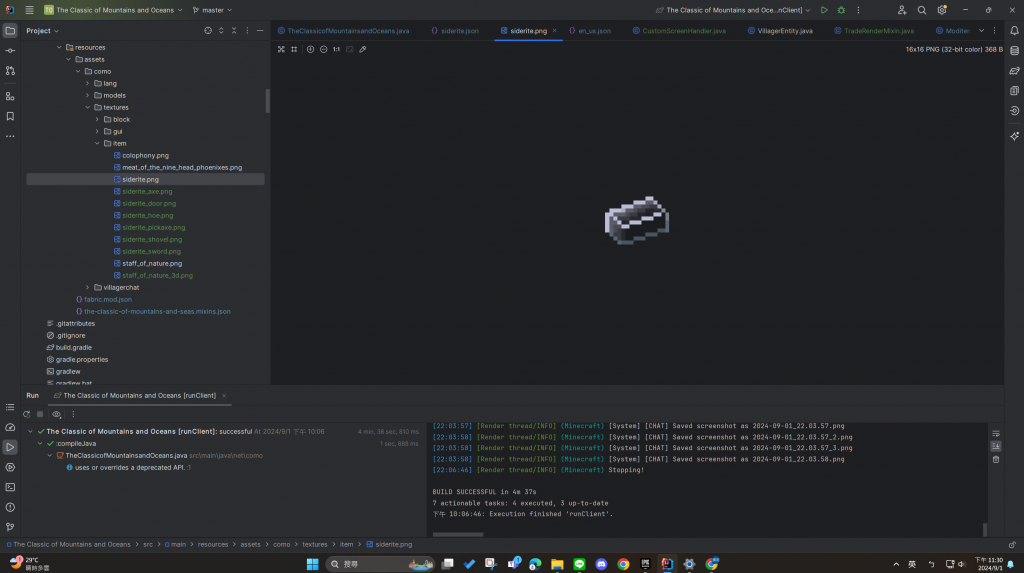The width and height of the screenshot is (1024, 573).
Task: Open Search Everywhere magnifier
Action: [x=921, y=10]
